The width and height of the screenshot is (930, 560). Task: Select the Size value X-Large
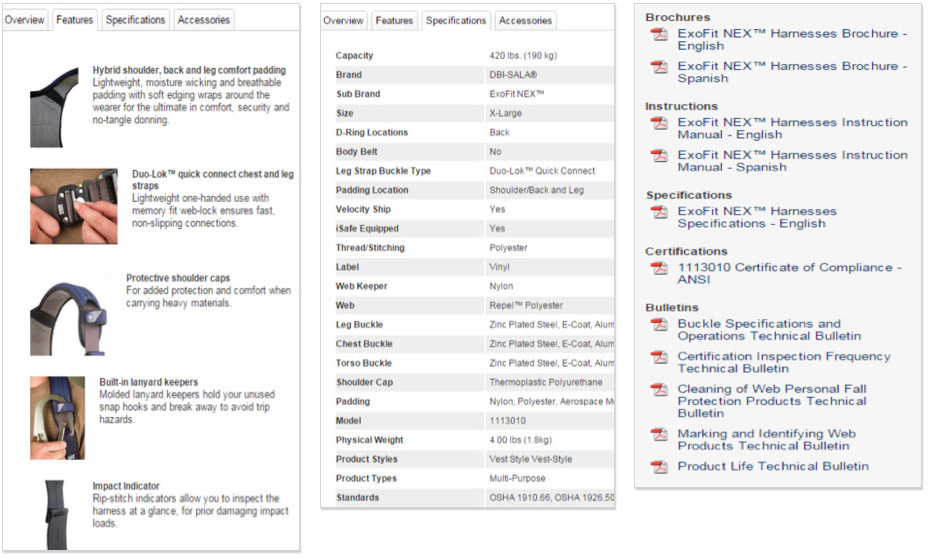505,113
